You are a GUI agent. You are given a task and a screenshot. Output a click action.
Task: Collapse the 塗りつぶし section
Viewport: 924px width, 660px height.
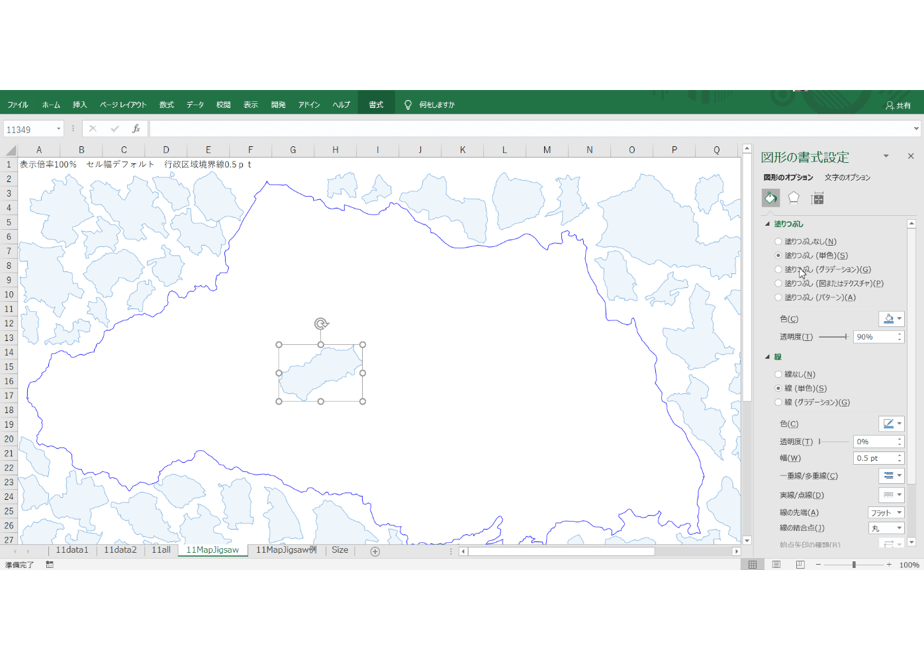[x=767, y=224]
